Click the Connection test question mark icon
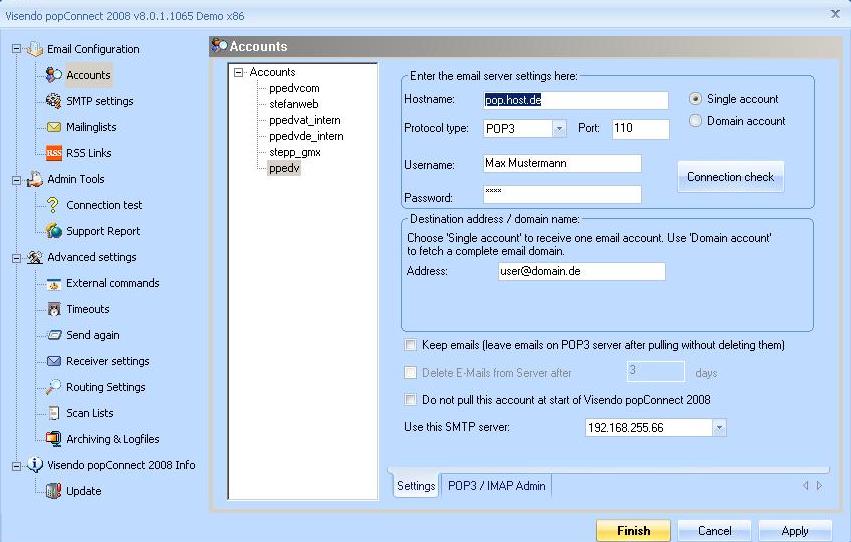This screenshot has height=542, width=851. tap(53, 205)
